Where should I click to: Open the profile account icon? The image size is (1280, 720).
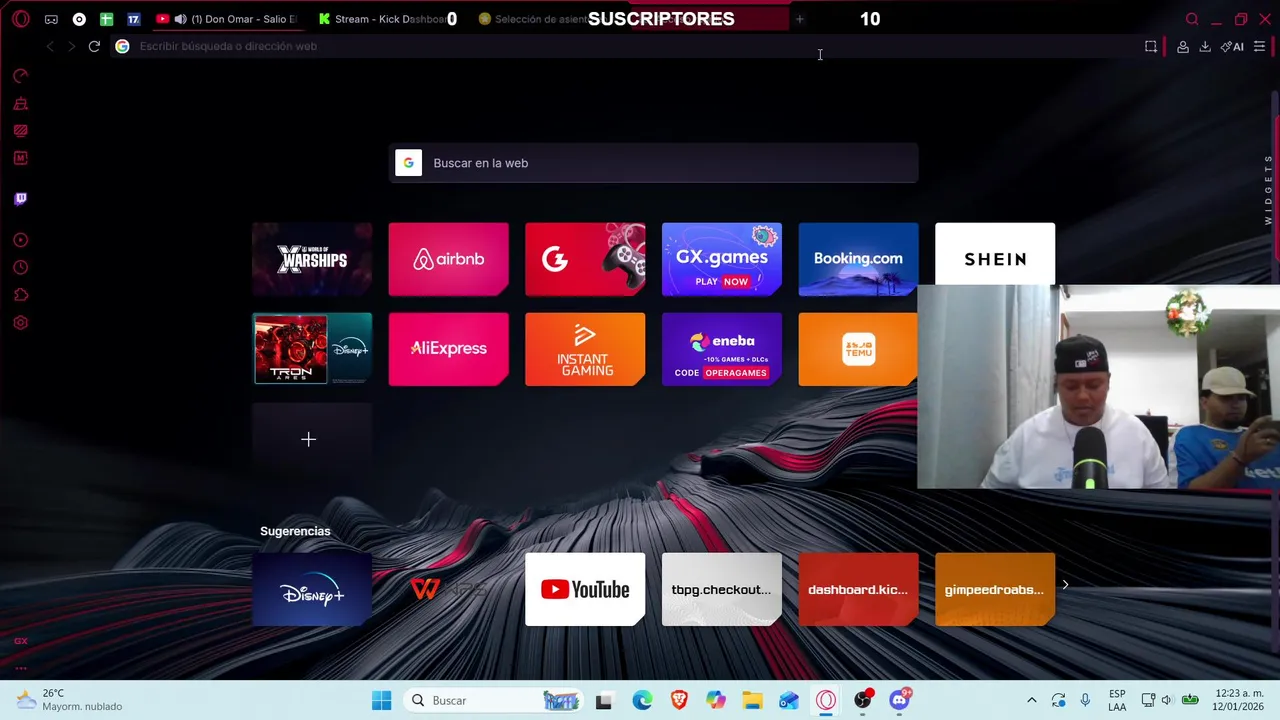pos(1183,46)
